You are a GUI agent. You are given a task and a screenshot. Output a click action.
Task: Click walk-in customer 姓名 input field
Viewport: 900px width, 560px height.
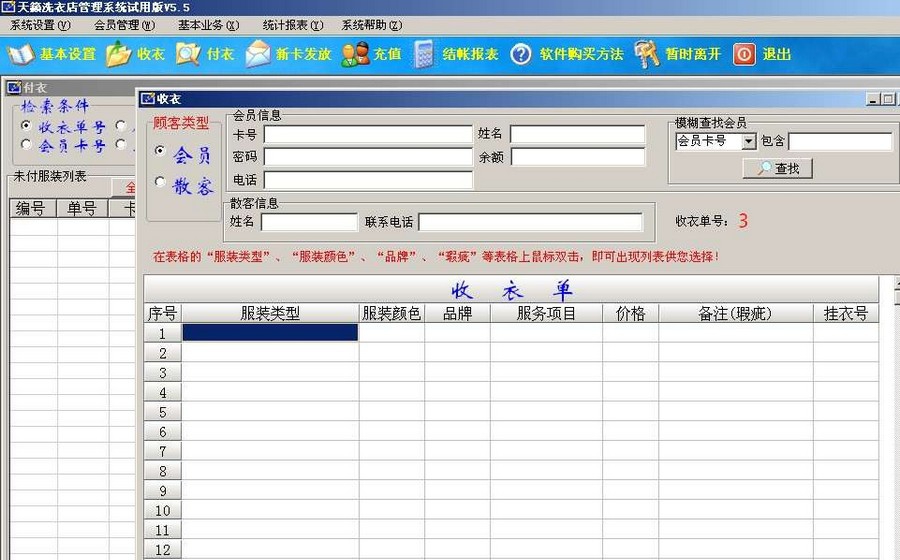tap(309, 222)
